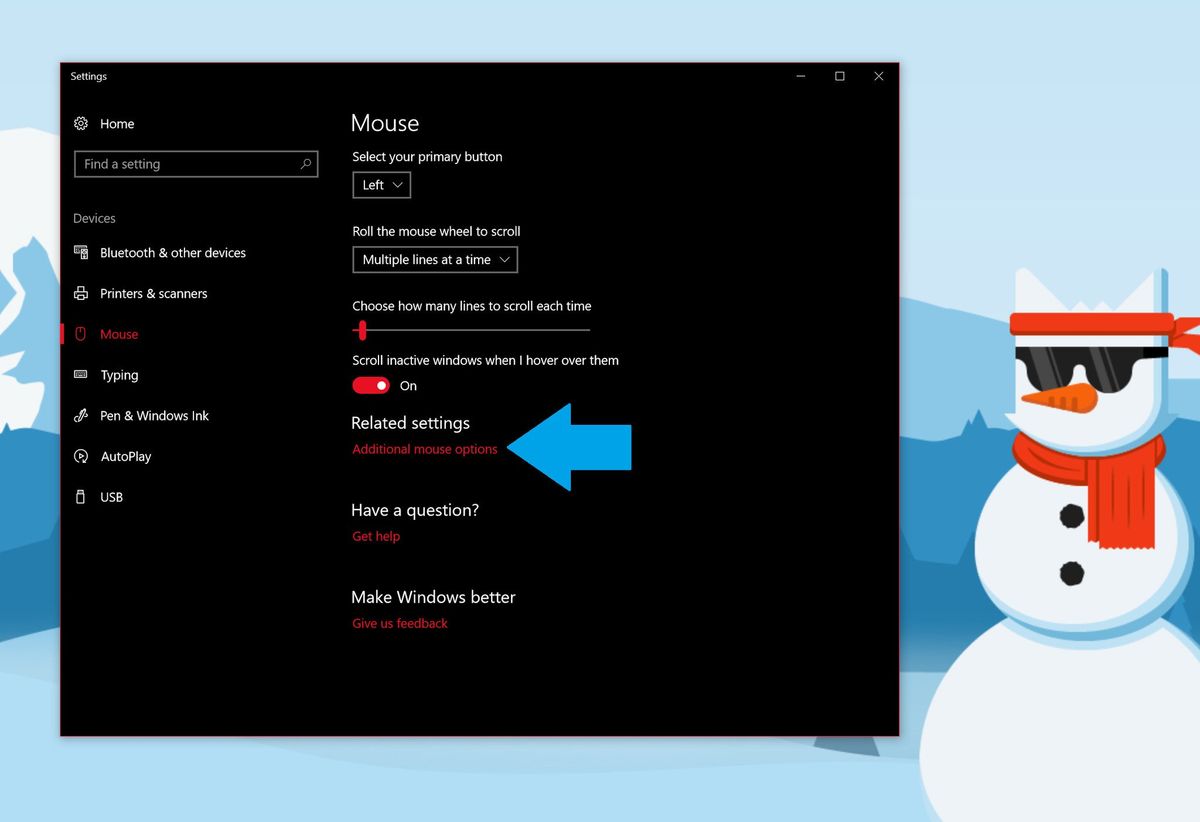Image resolution: width=1200 pixels, height=822 pixels.
Task: Select Home in the Settings sidebar
Action: click(x=117, y=123)
